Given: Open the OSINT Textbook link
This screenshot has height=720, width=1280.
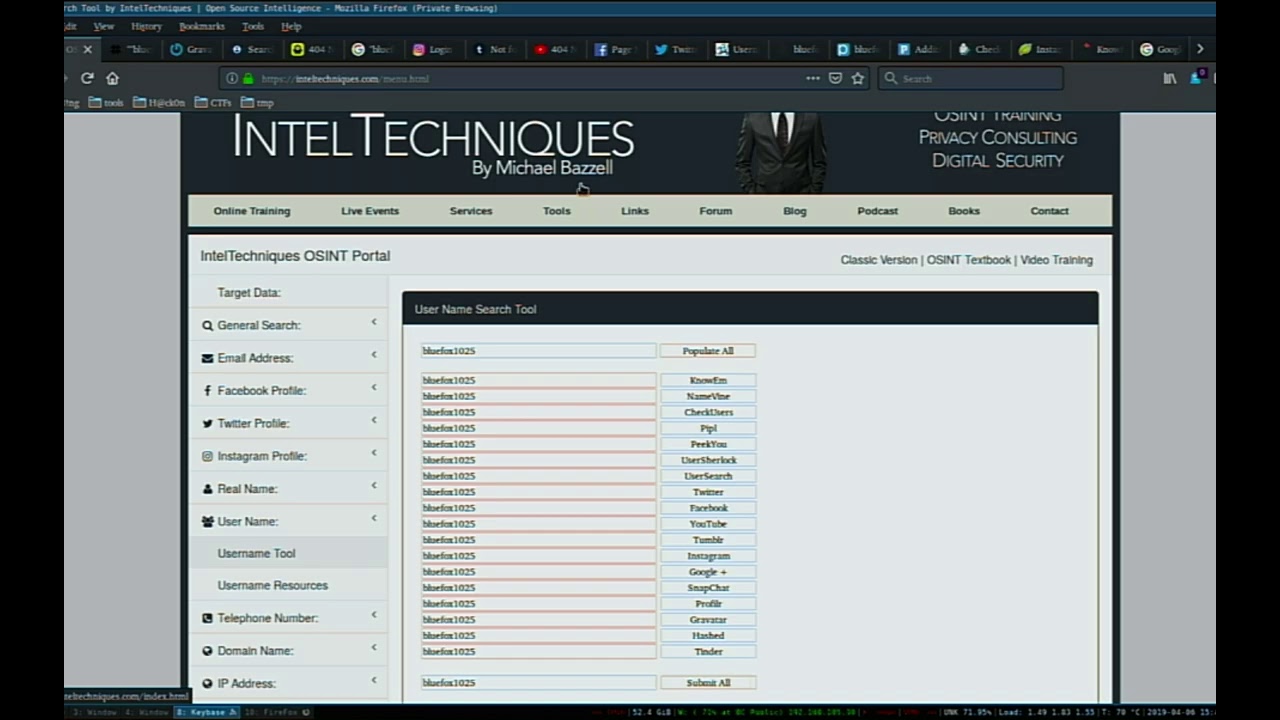Looking at the screenshot, I should [x=969, y=260].
